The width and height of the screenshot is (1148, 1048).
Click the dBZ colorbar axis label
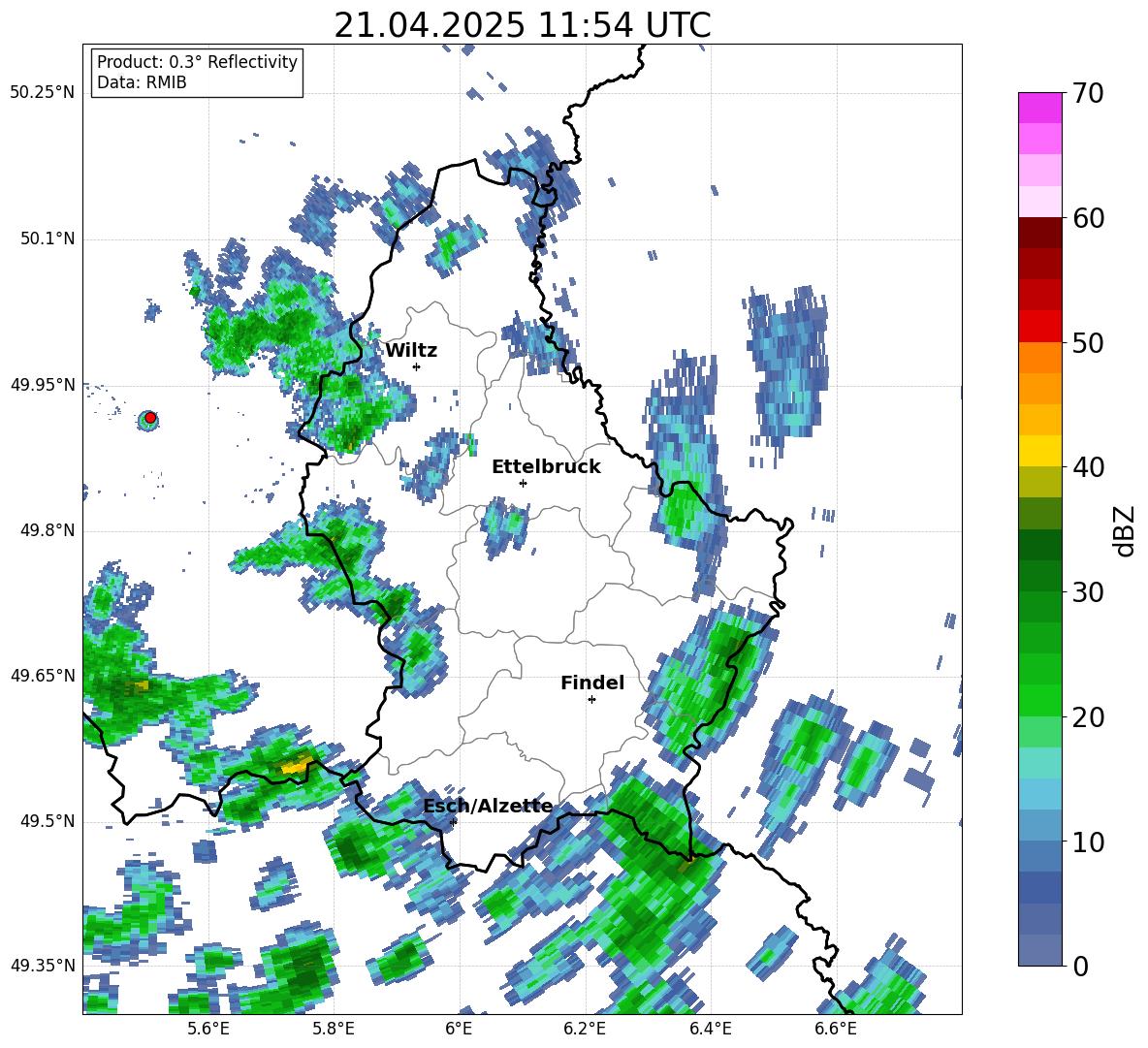pyautogui.click(x=1125, y=530)
